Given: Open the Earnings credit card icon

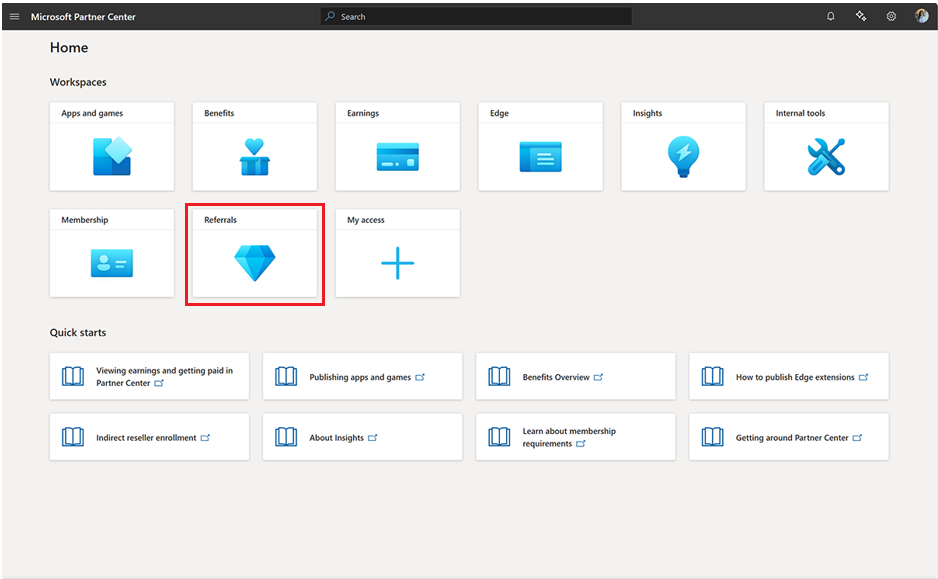Looking at the screenshot, I should pos(398,157).
